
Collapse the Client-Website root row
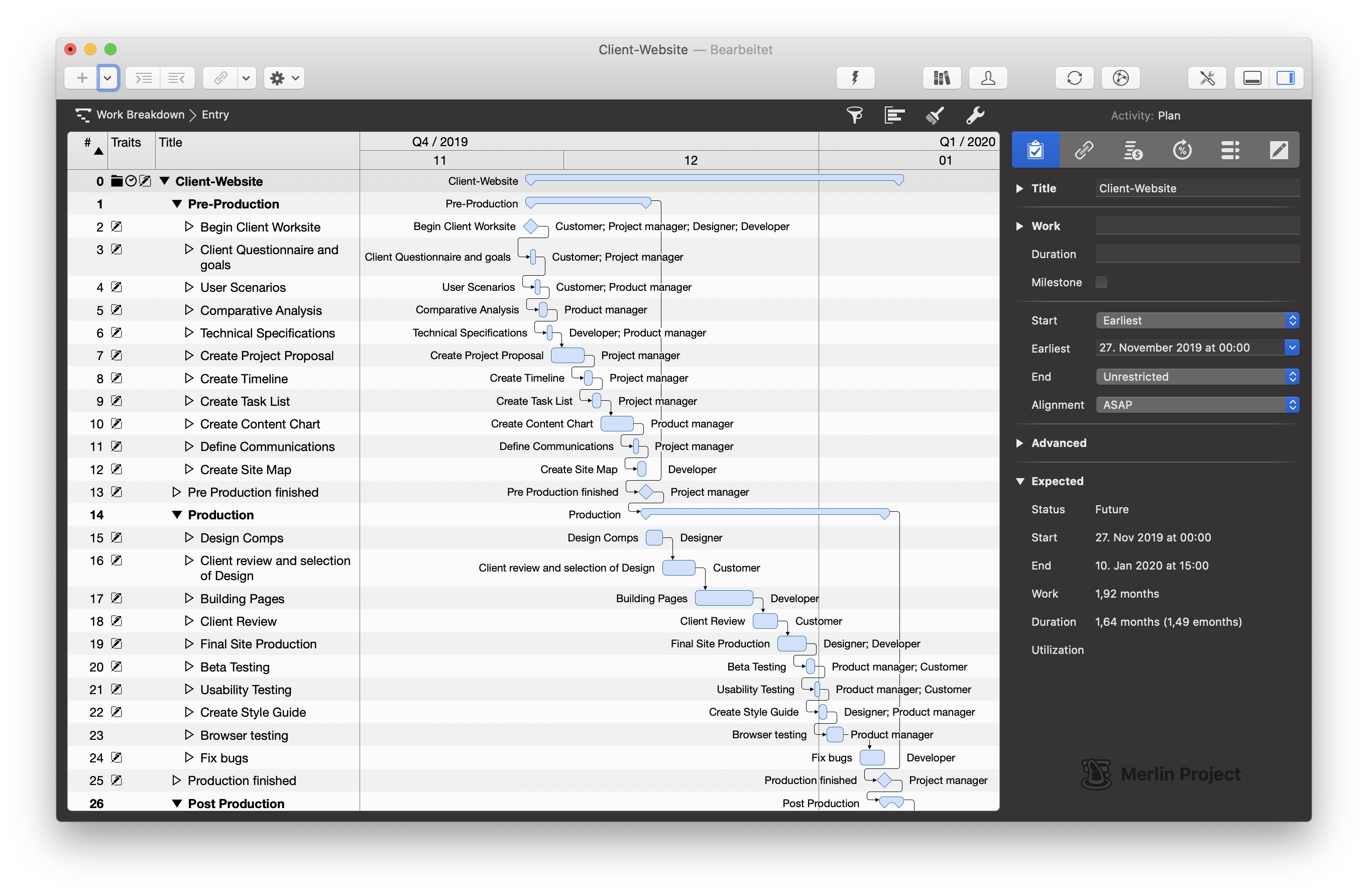(164, 181)
